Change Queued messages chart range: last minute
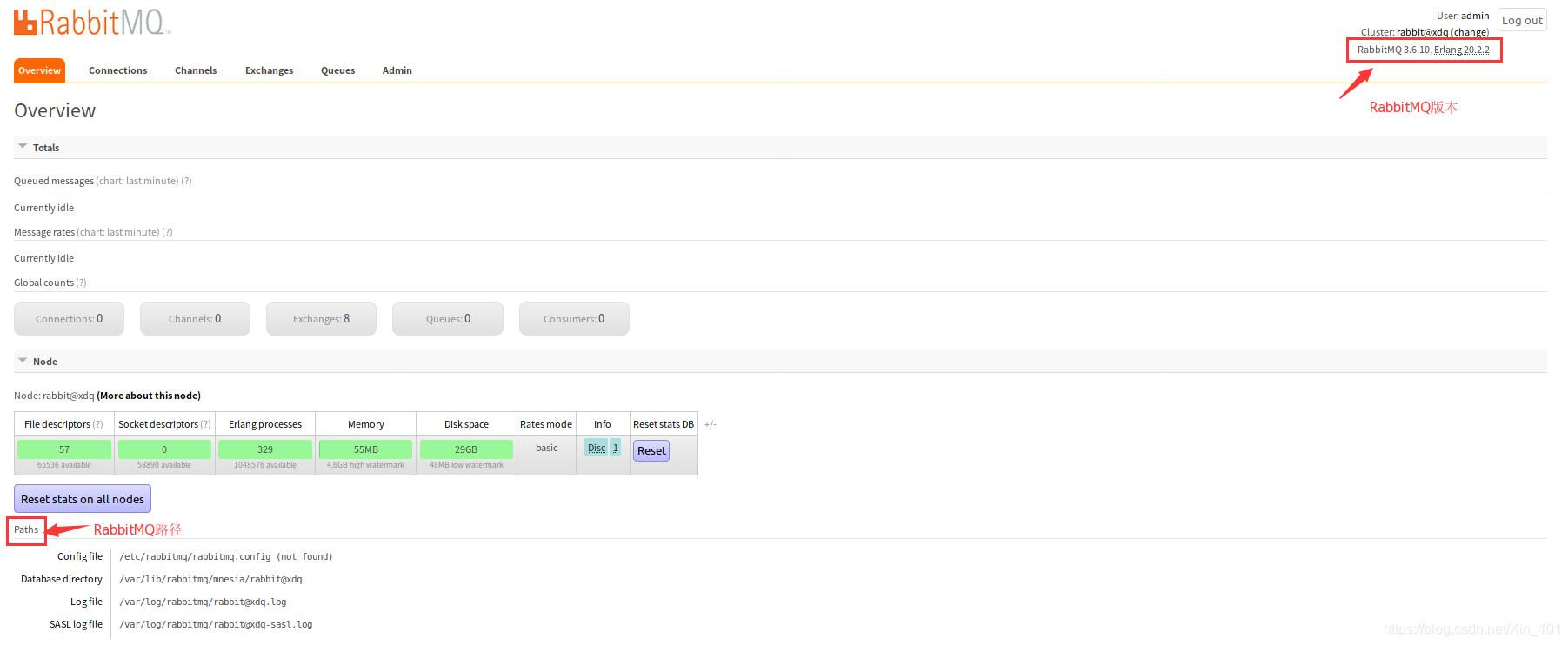The width and height of the screenshot is (1568, 645). click(x=137, y=181)
